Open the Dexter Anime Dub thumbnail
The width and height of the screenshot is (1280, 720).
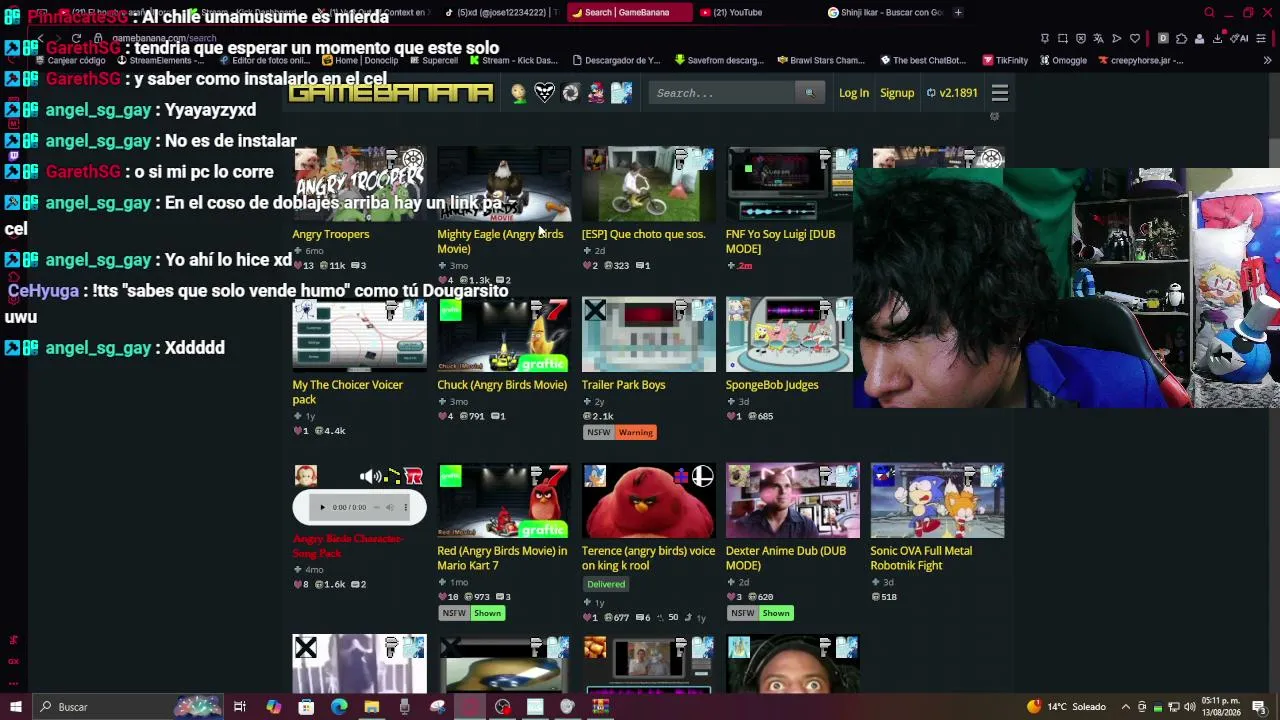tap(793, 500)
